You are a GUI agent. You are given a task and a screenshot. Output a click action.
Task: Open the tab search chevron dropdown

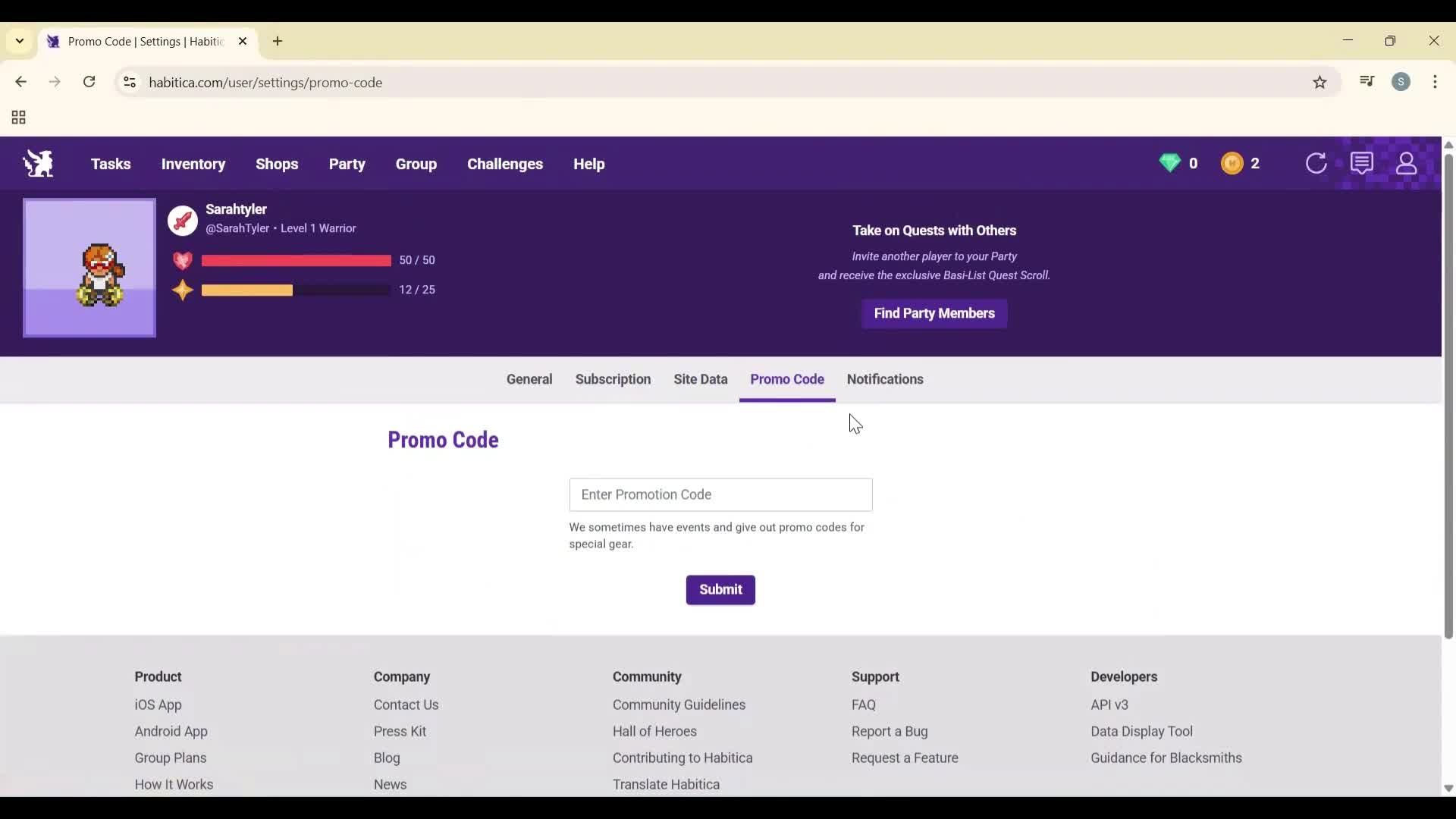coord(18,42)
